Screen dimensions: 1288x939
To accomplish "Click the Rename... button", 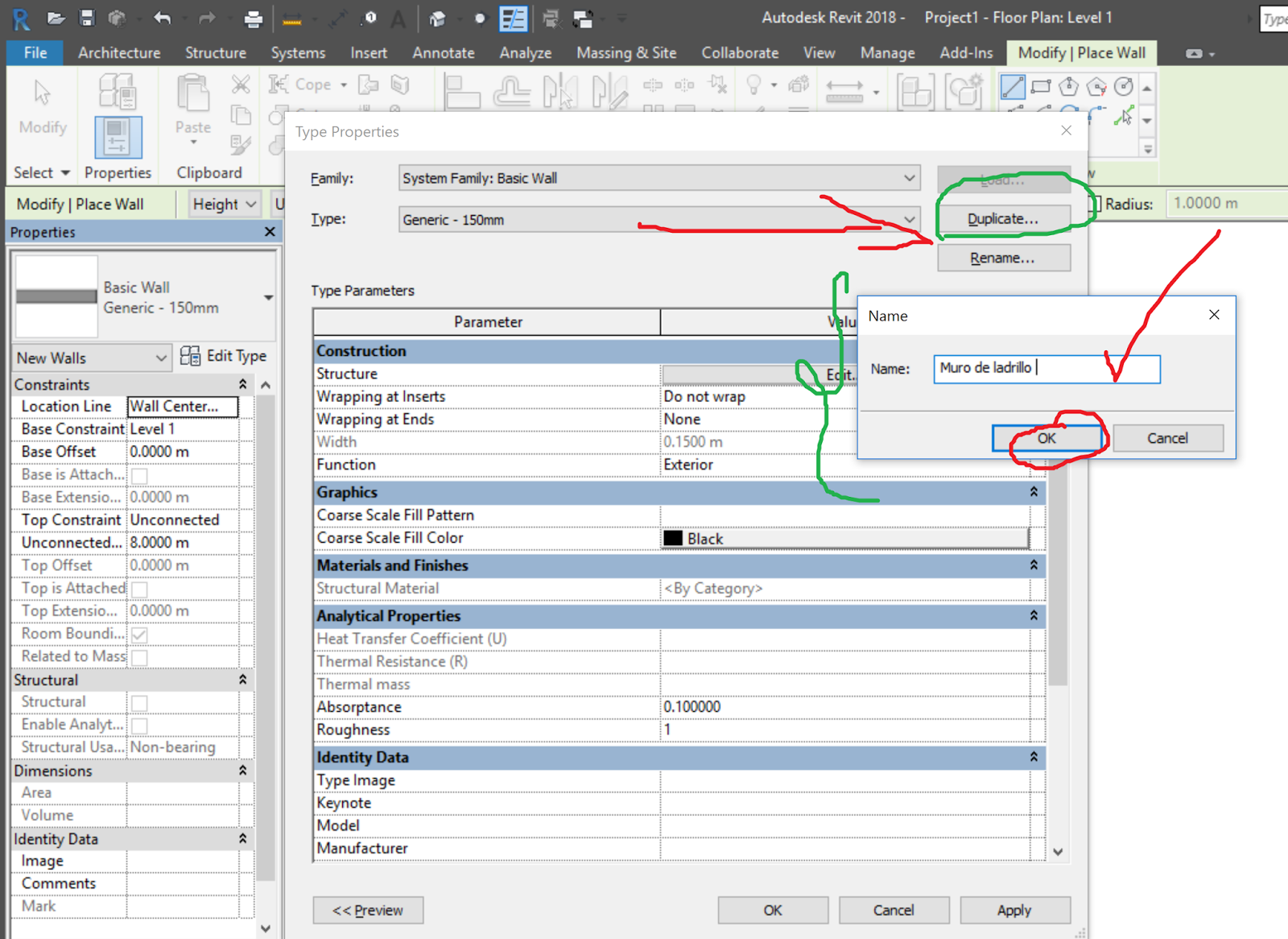I will click(1004, 258).
